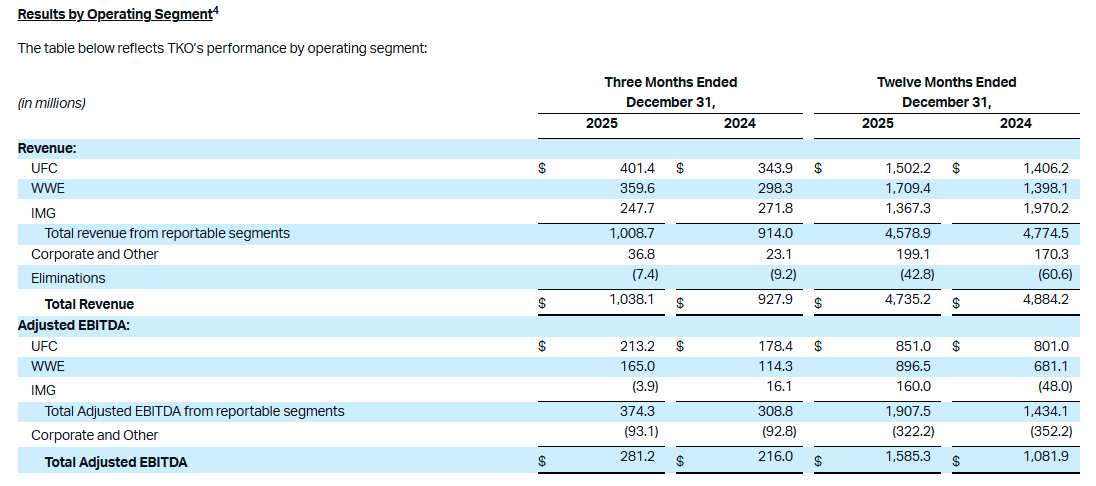Select Total Revenue value 4,884.2
The width and height of the screenshot is (1096, 486).
click(x=1046, y=301)
